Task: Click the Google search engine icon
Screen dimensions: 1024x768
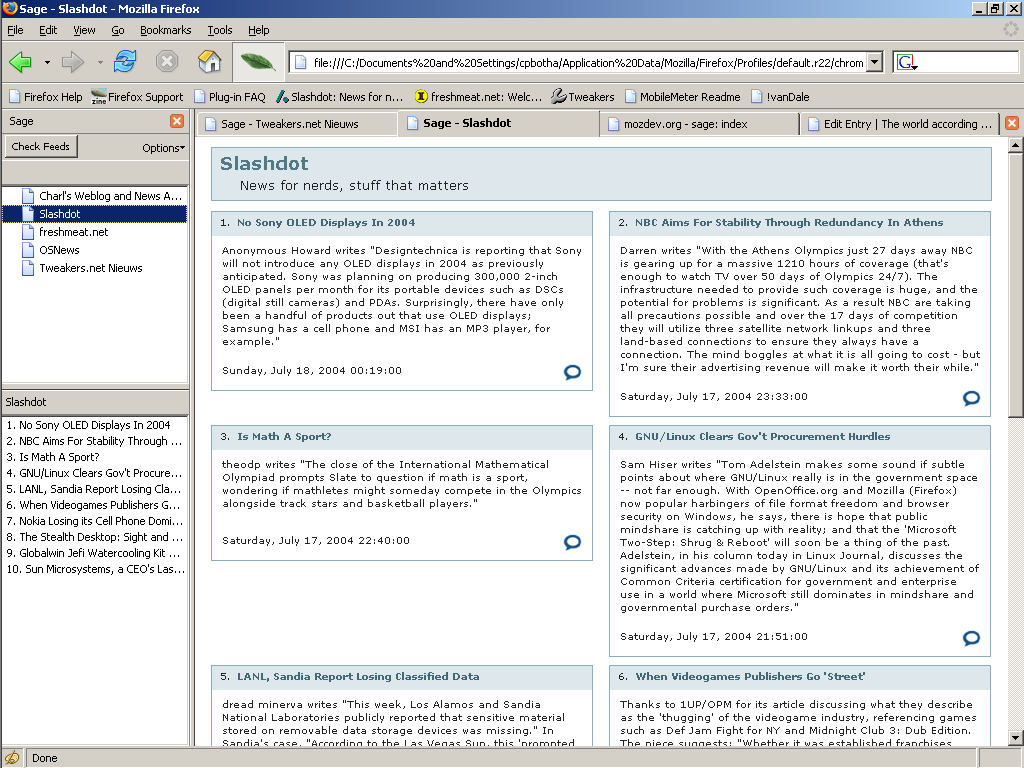Action: pyautogui.click(x=907, y=63)
